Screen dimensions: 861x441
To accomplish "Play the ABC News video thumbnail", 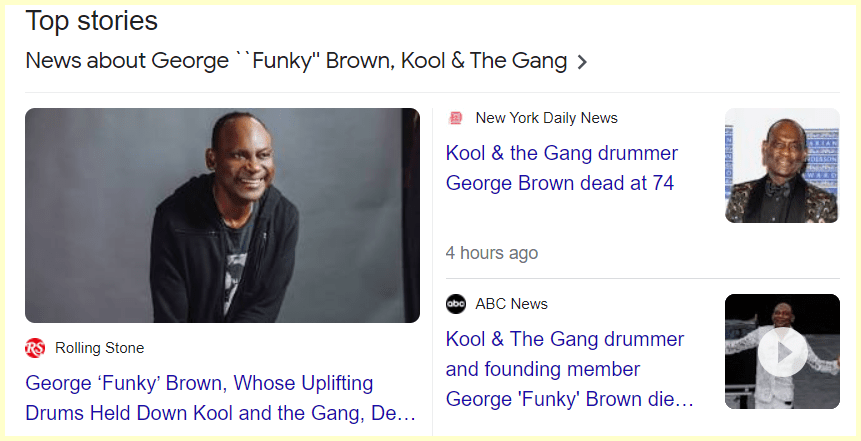I will 782,351.
